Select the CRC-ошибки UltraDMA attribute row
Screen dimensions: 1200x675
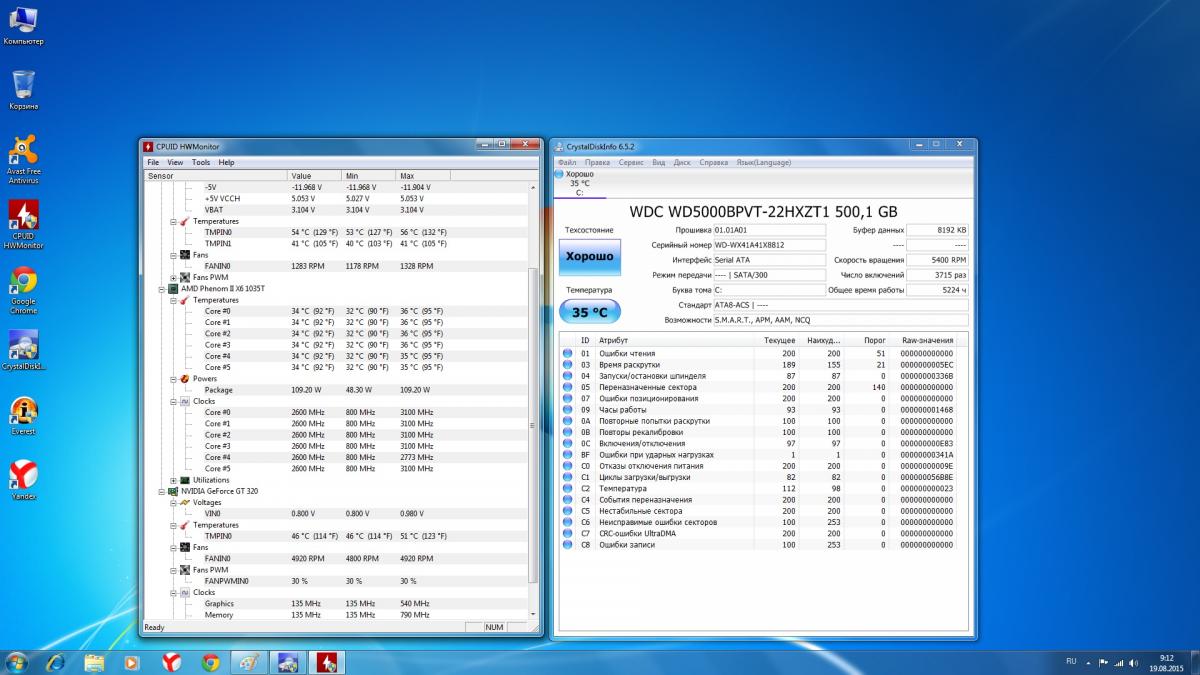764,533
